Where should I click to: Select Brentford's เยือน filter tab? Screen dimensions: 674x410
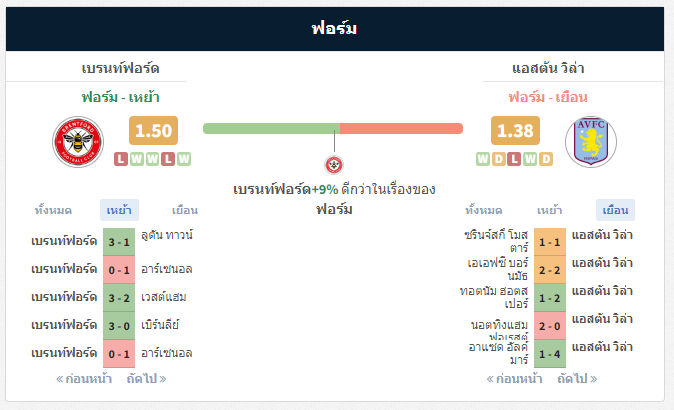pyautogui.click(x=185, y=210)
